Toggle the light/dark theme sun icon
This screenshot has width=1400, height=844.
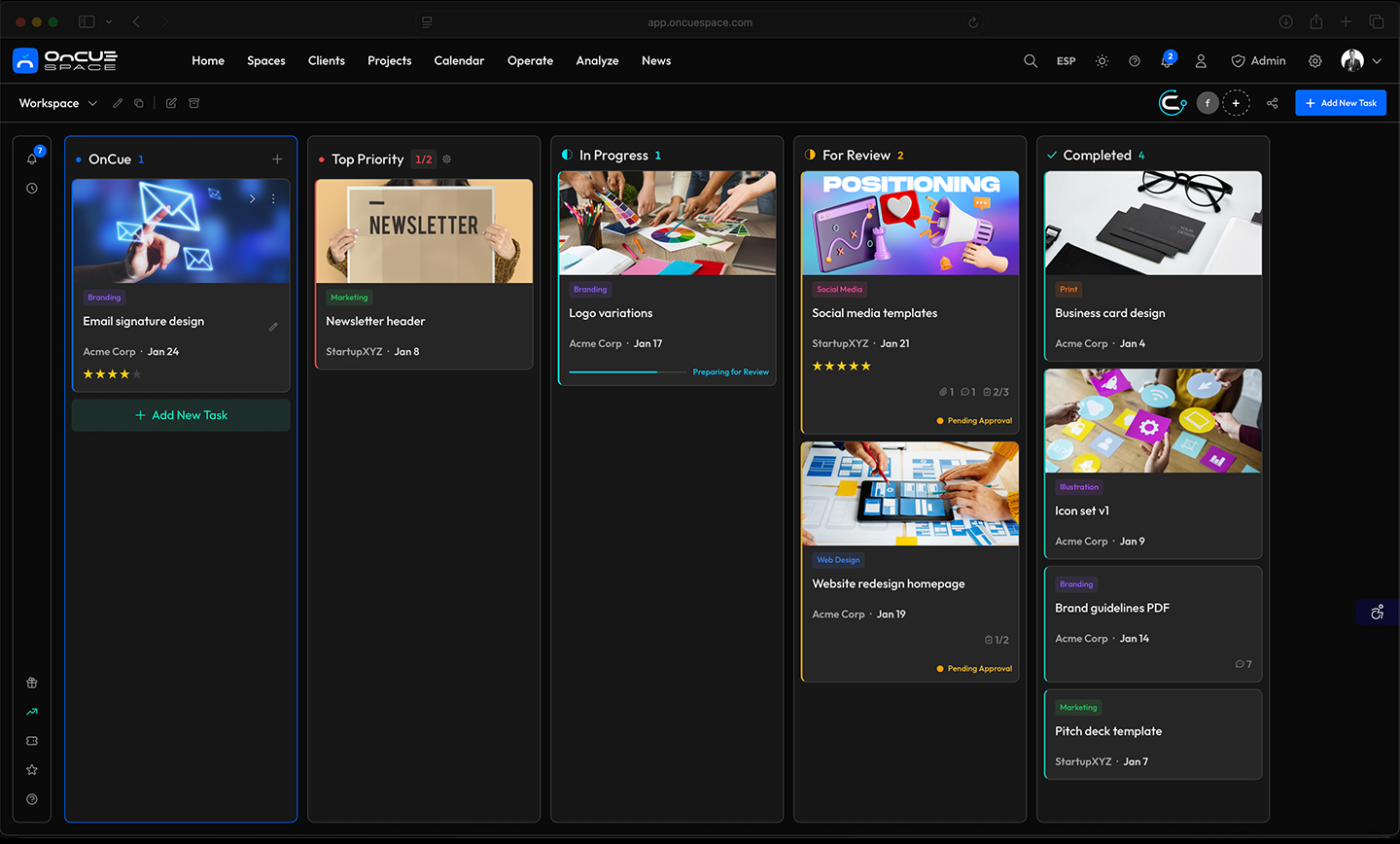1102,61
